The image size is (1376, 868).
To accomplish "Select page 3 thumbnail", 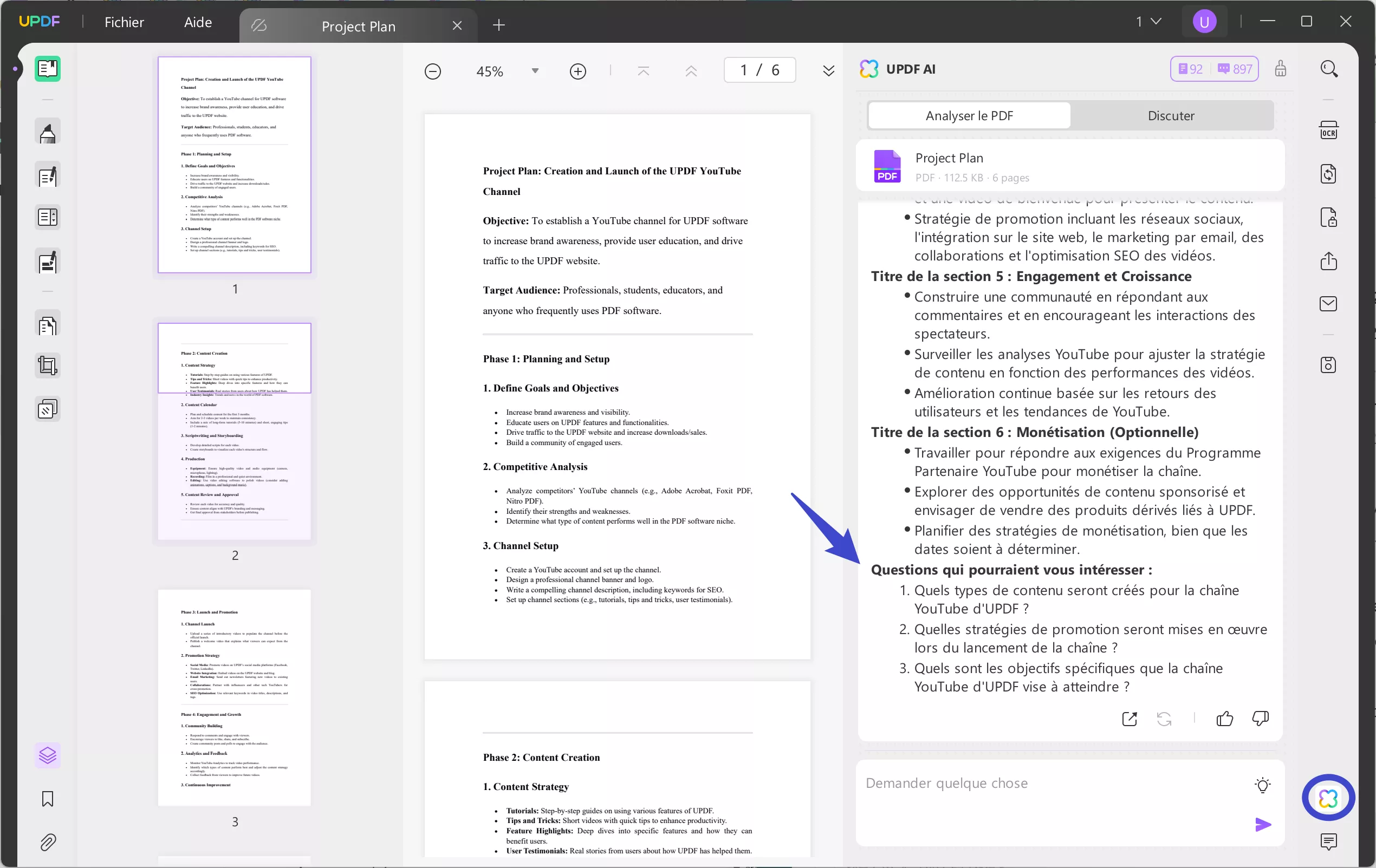I will pos(234,697).
